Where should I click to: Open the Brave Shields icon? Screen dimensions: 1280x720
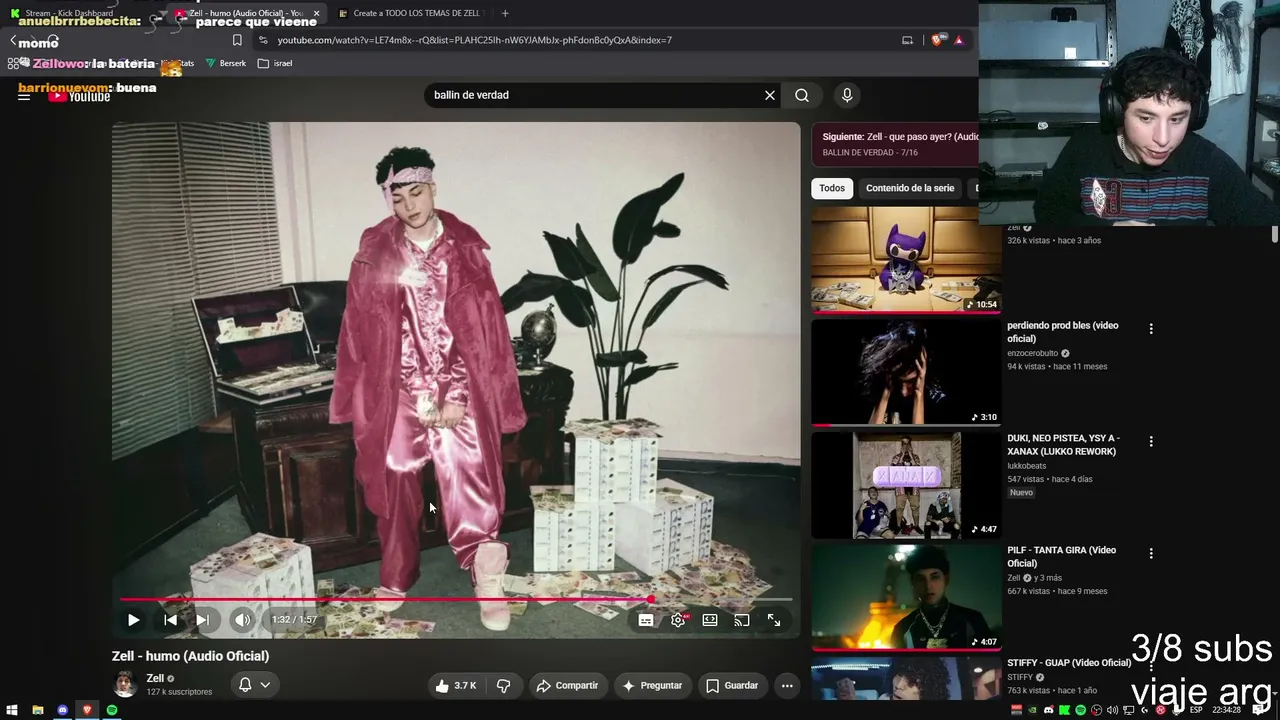pos(937,40)
